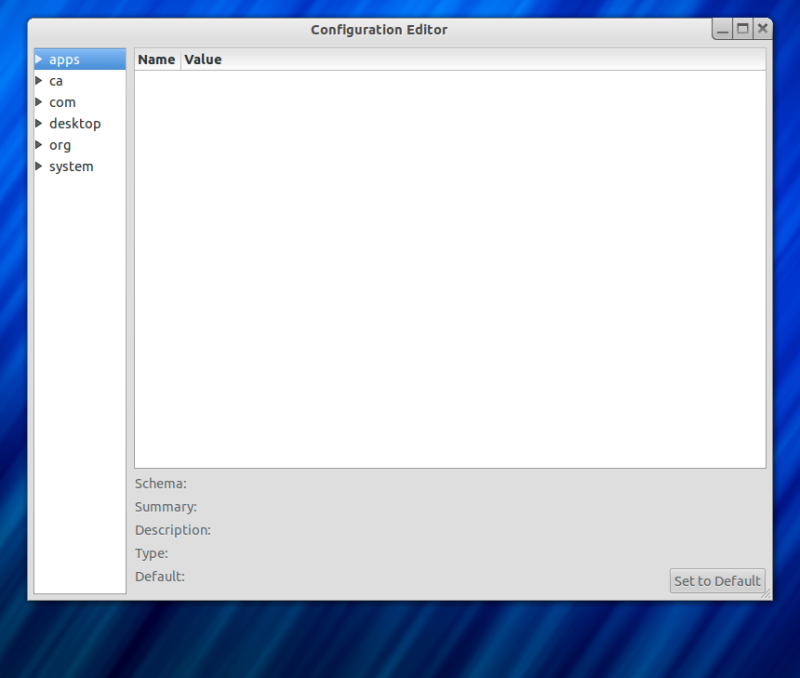Select the ca tree item
Viewport: 800px width, 678px height.
(56, 81)
